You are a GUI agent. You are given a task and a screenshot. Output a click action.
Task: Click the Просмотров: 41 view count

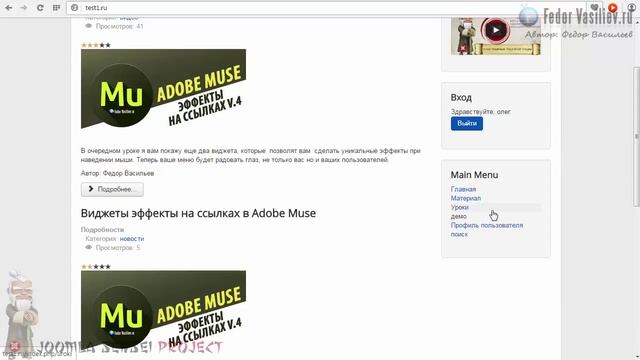coord(120,26)
